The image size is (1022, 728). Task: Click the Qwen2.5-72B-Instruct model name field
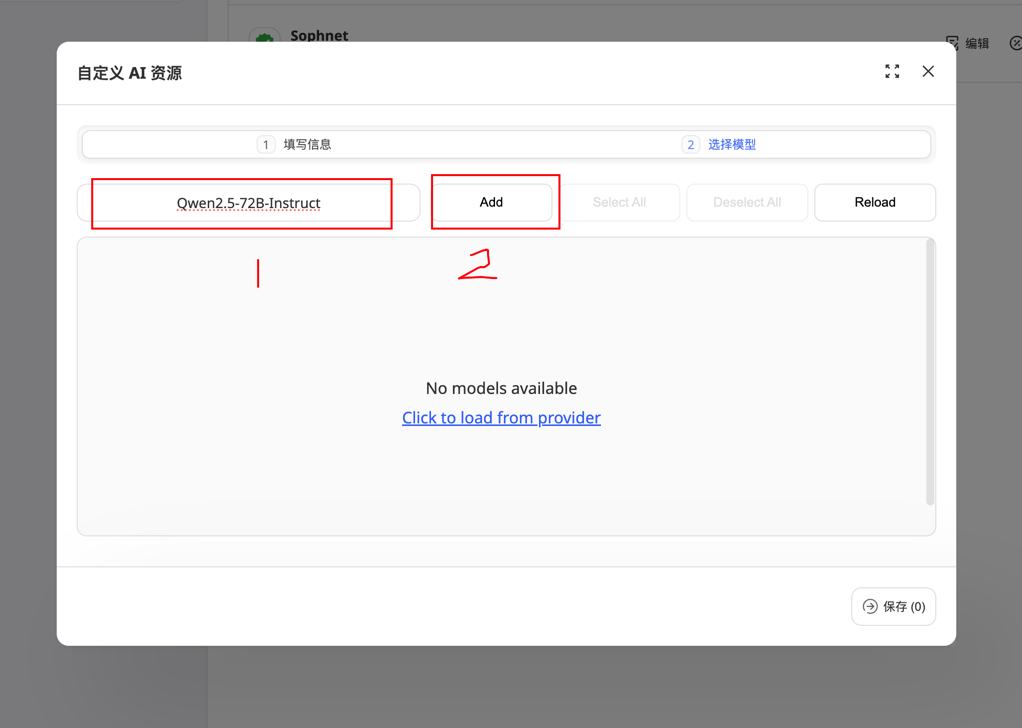[x=248, y=203]
